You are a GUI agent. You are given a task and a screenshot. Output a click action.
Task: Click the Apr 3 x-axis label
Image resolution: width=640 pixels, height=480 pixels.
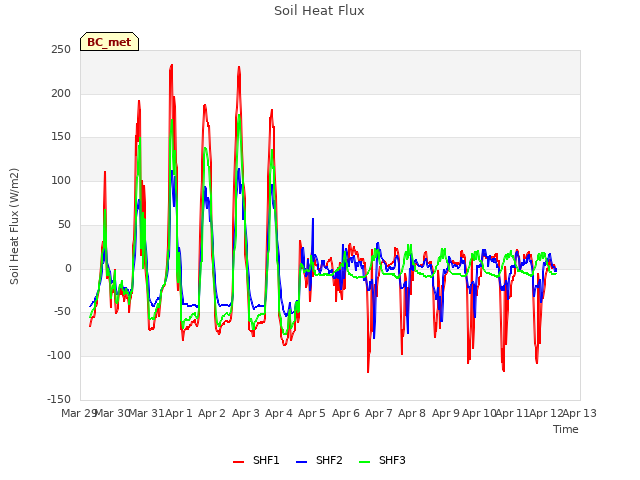pos(246,413)
